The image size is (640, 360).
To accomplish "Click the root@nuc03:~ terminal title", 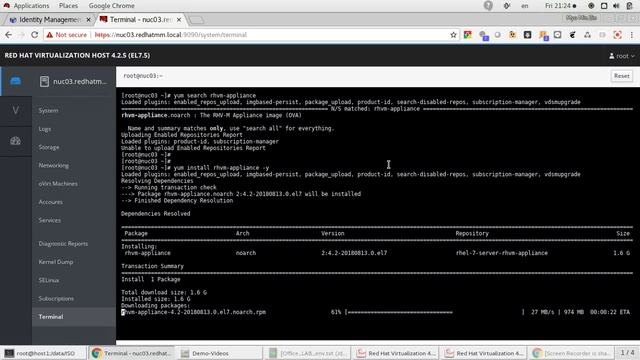I will [x=143, y=76].
